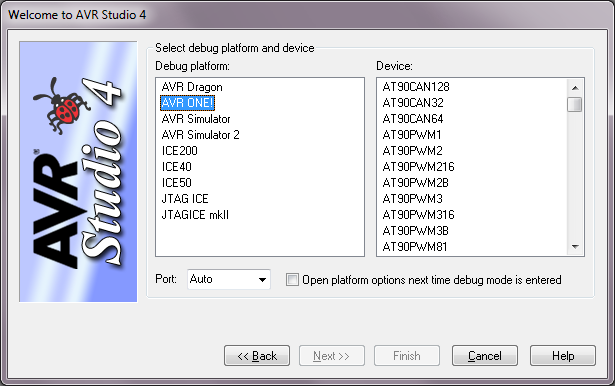Select AT90PWM81 device

click(x=415, y=247)
